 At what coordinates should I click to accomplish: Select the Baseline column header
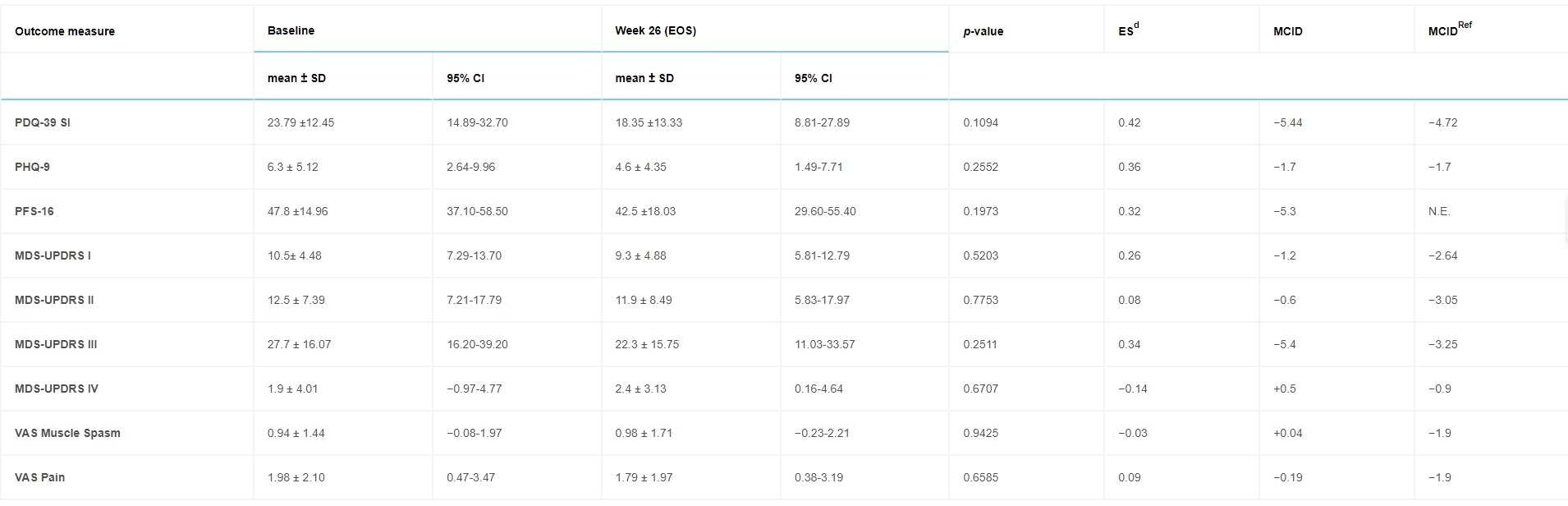tap(291, 30)
